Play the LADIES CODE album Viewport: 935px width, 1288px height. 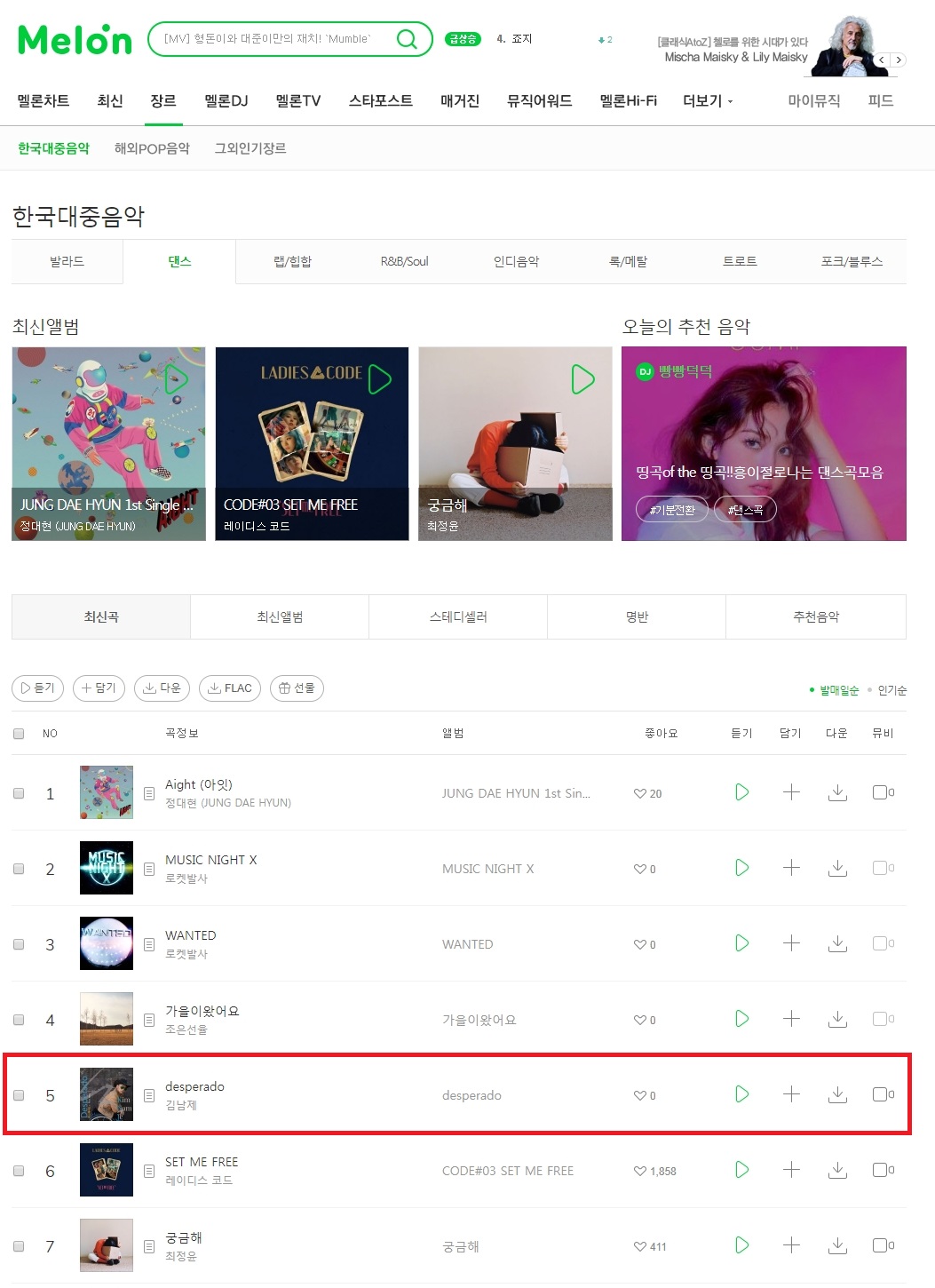[380, 379]
